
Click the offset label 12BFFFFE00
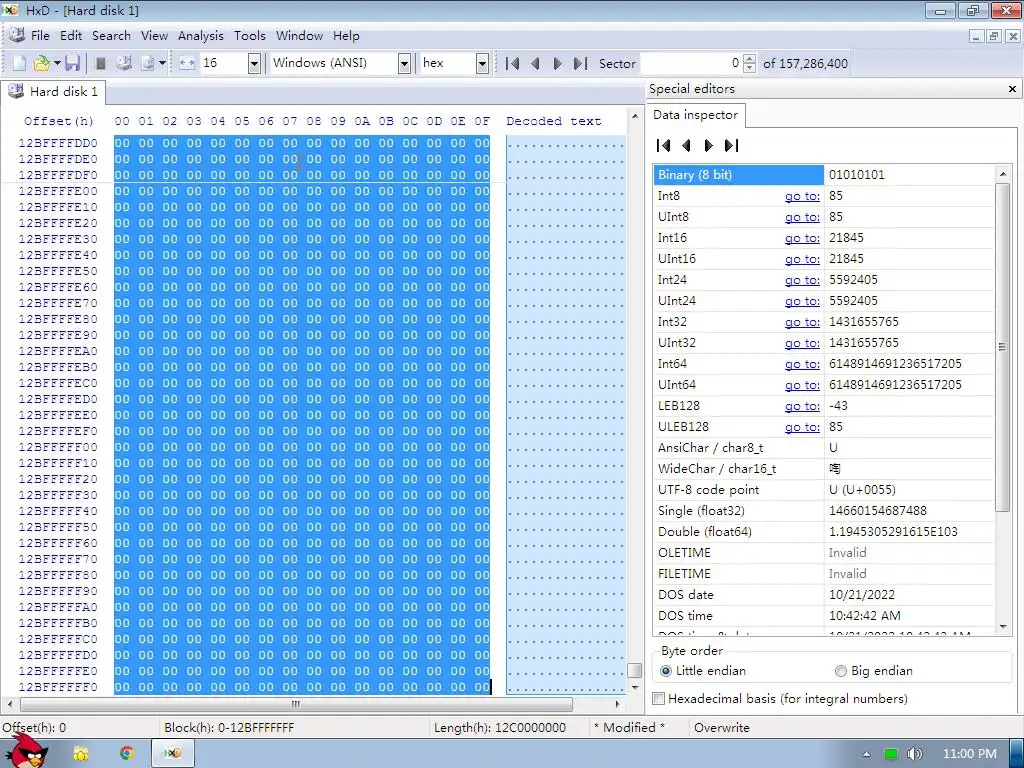[x=57, y=191]
